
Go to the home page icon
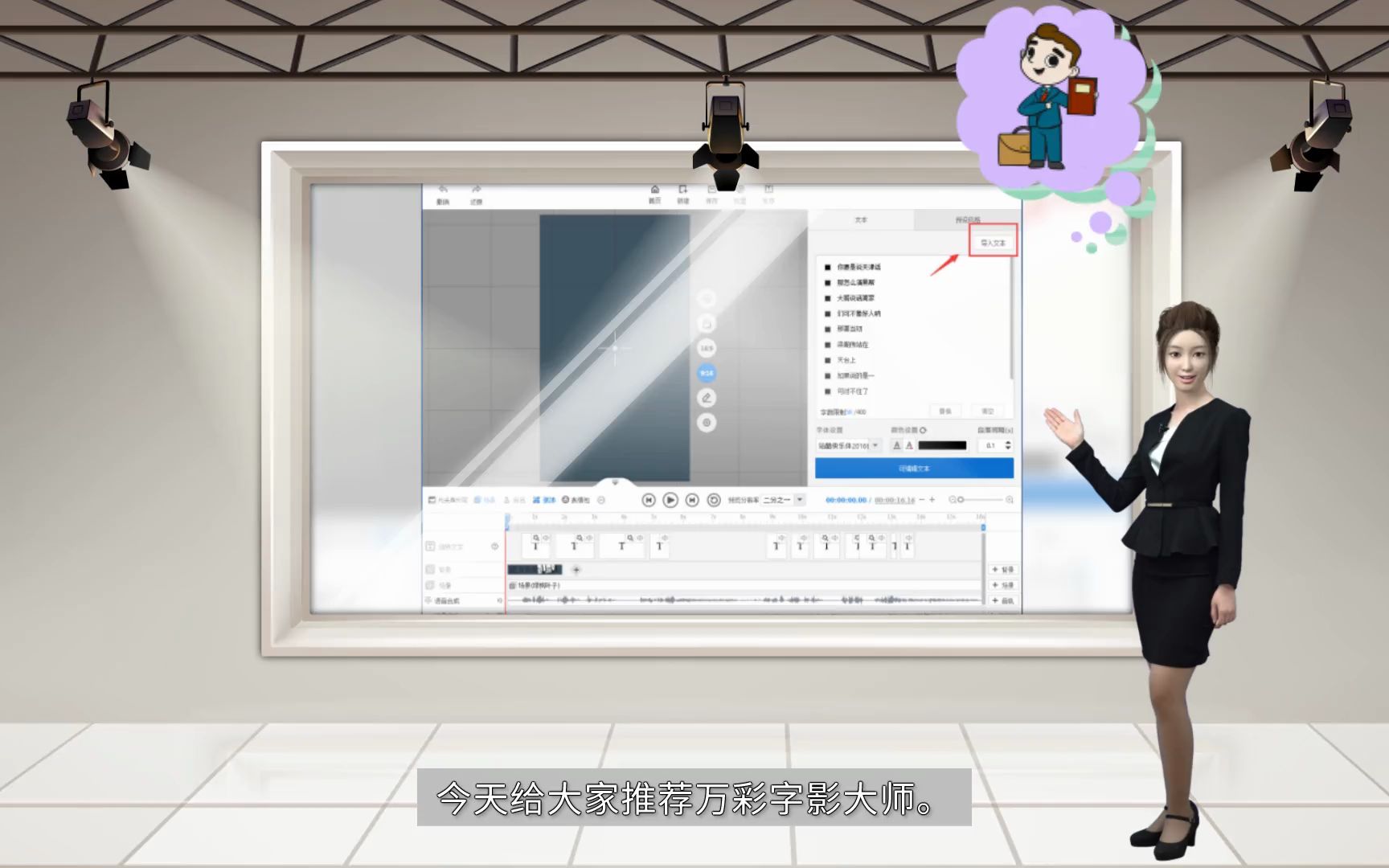(655, 190)
